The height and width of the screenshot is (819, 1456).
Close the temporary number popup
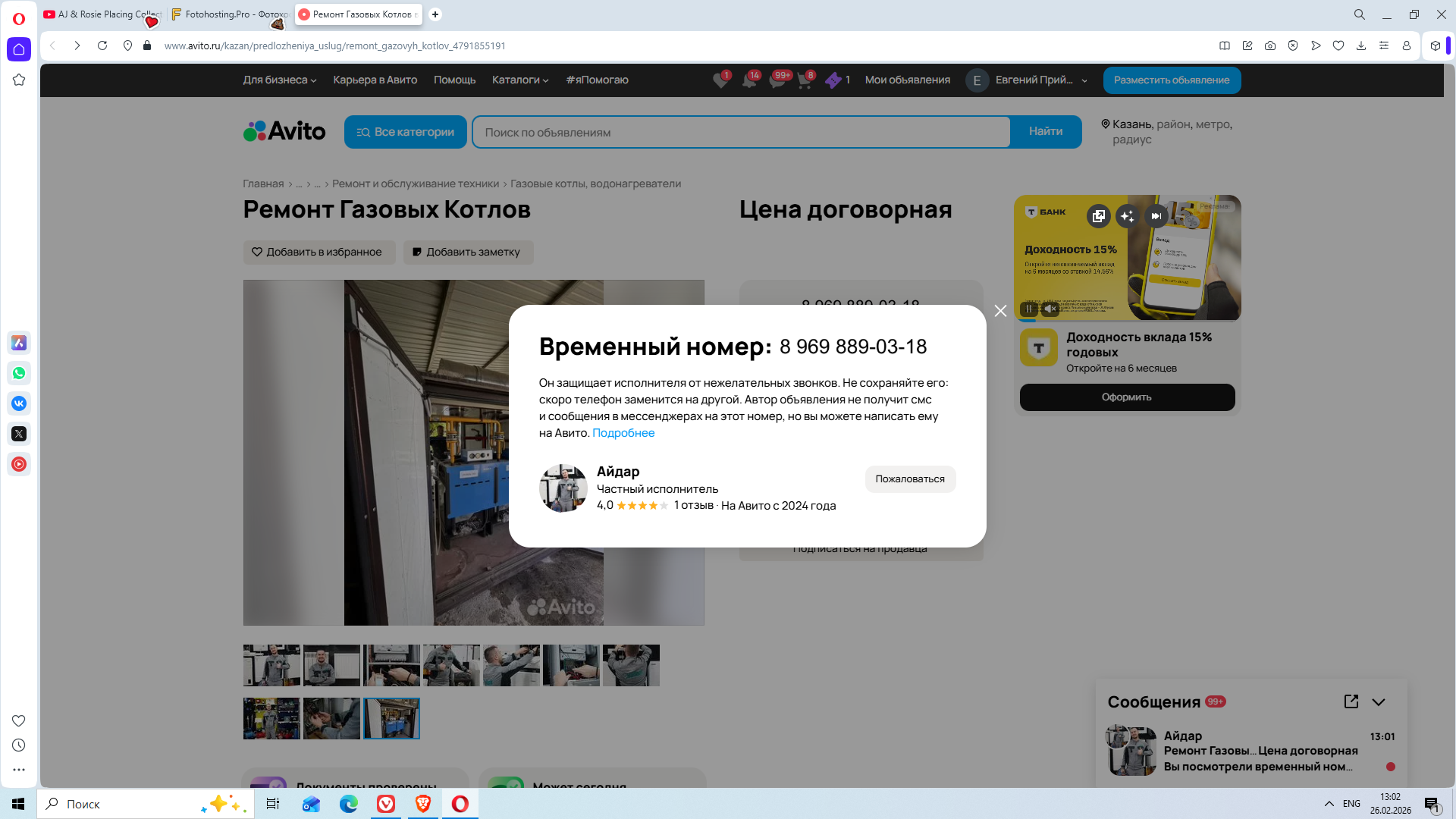[x=1000, y=311]
